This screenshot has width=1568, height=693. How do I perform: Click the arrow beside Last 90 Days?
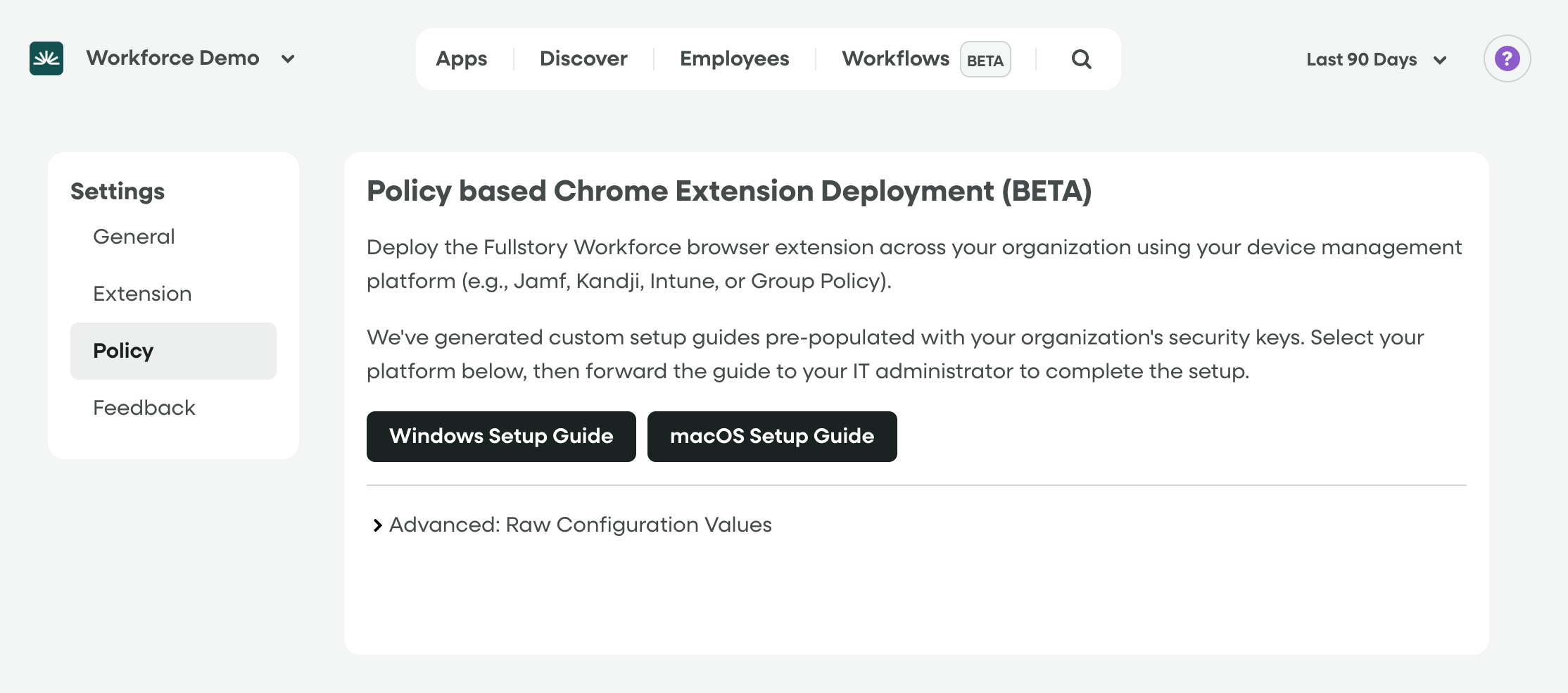(1440, 61)
